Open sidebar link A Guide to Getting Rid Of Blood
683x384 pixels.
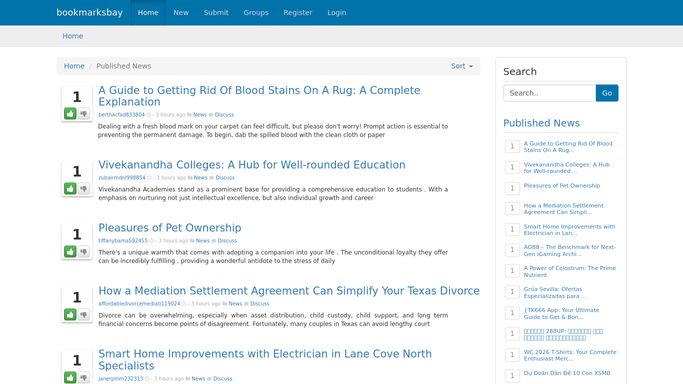coord(568,147)
